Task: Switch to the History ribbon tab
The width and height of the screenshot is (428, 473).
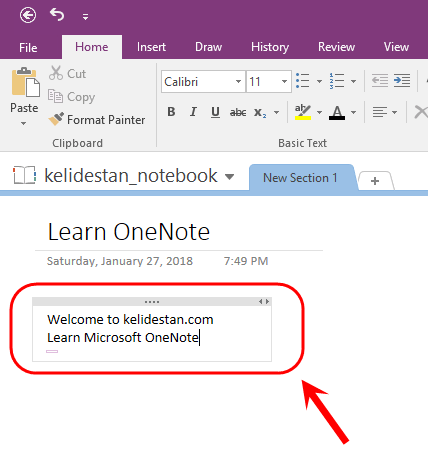Action: click(270, 47)
